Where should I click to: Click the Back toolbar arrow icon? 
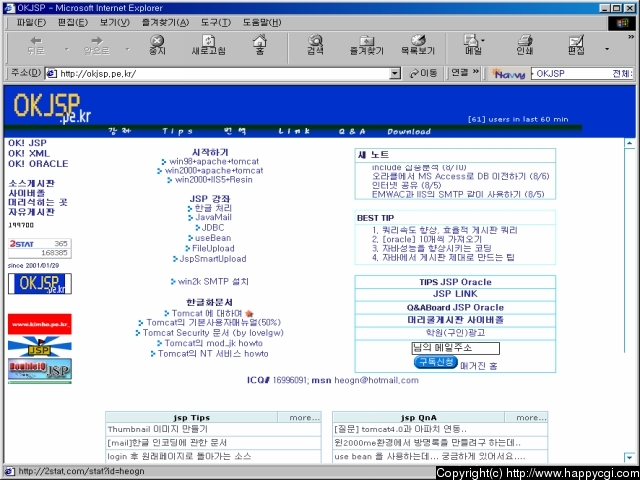point(36,40)
